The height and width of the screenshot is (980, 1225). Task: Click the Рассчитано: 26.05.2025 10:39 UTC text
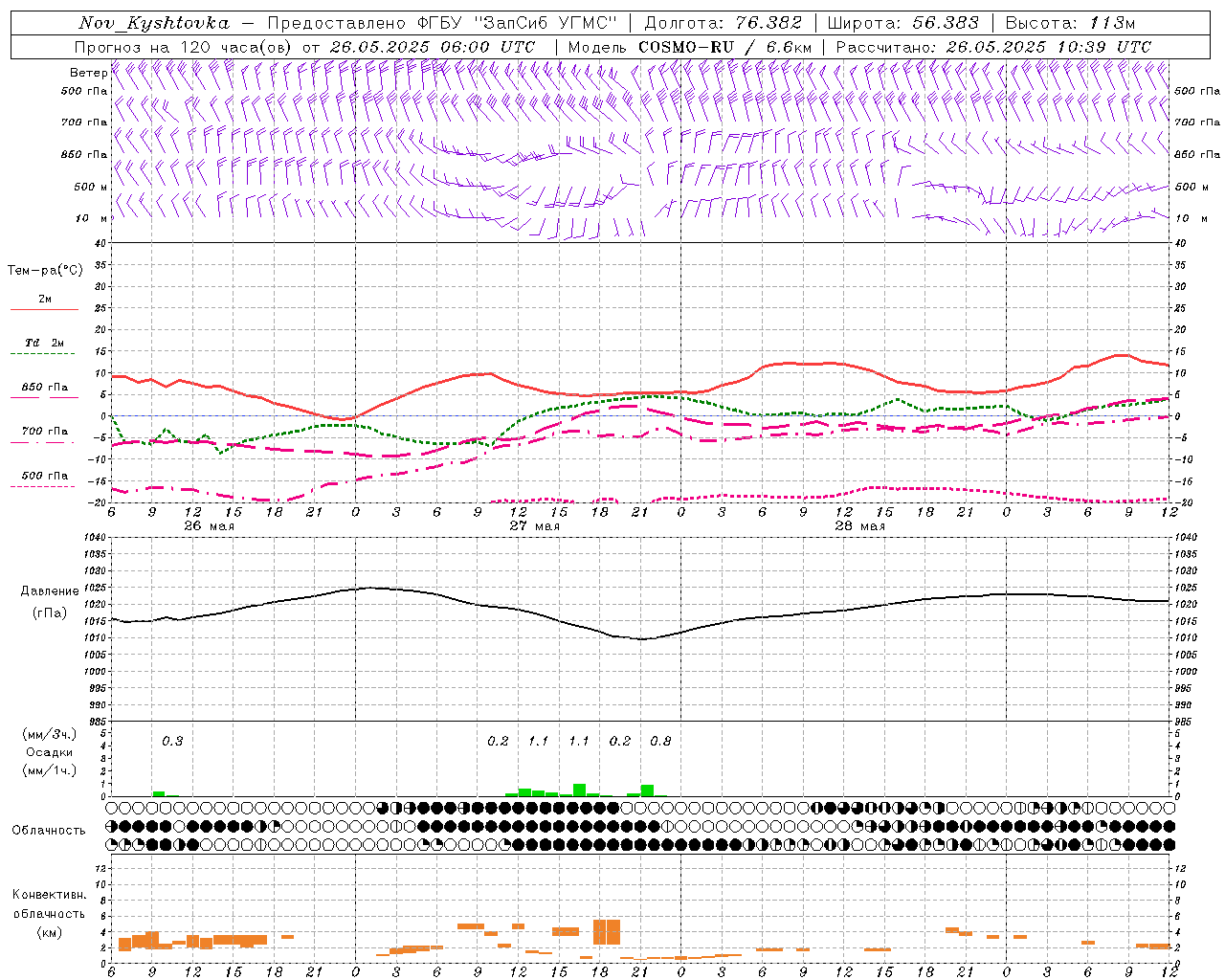pyautogui.click(x=993, y=47)
